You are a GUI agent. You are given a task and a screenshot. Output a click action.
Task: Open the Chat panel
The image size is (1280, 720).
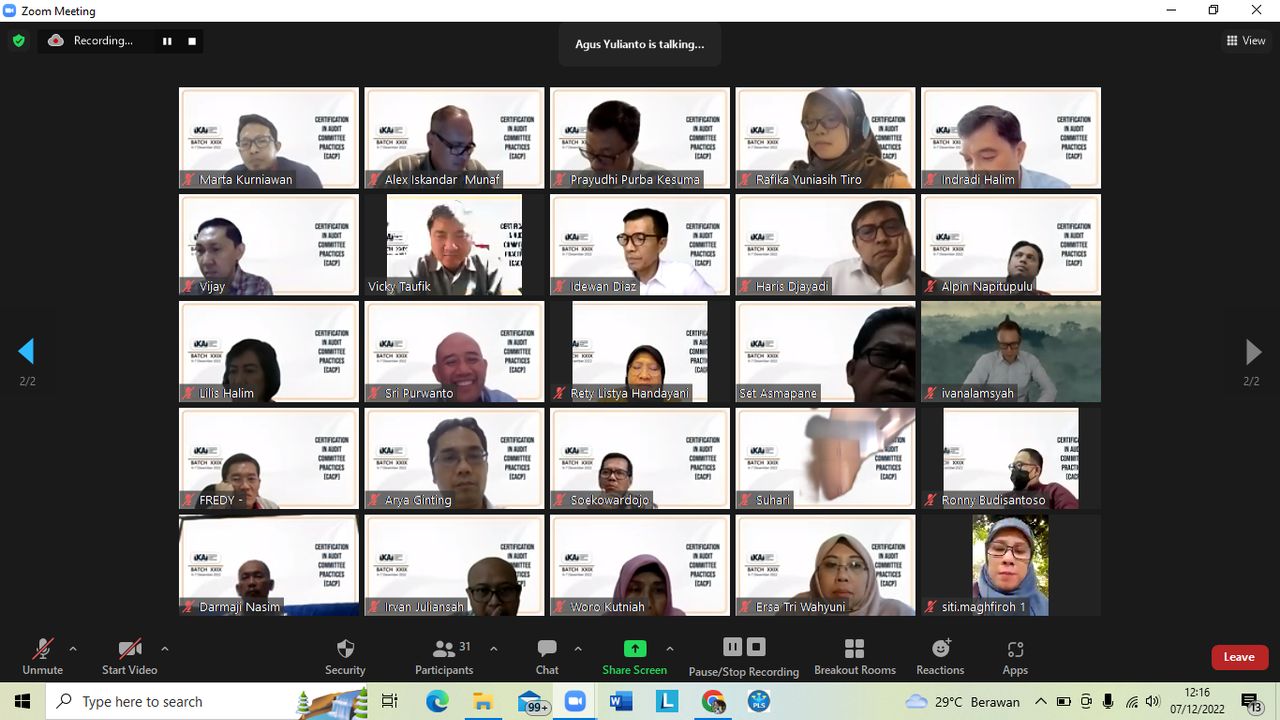[x=546, y=657]
